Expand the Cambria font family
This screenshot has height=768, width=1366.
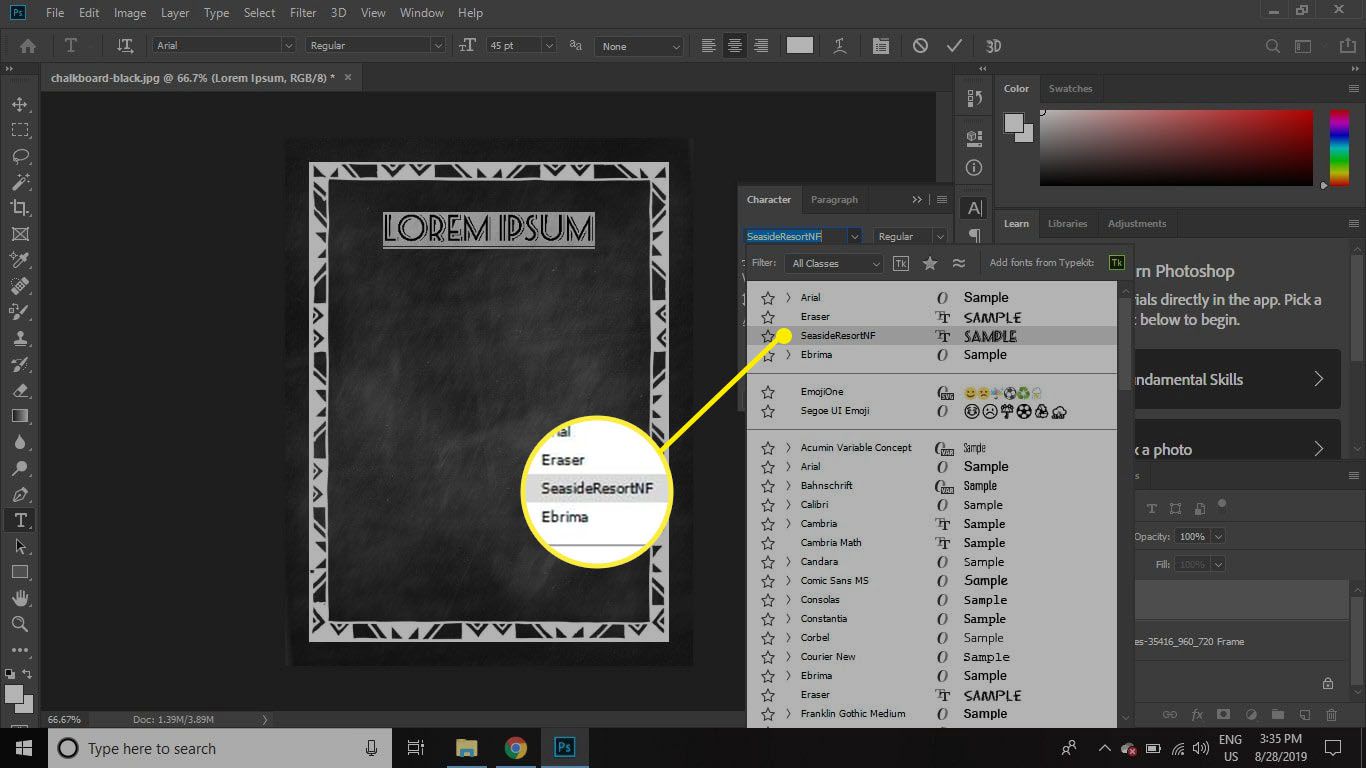(x=788, y=524)
